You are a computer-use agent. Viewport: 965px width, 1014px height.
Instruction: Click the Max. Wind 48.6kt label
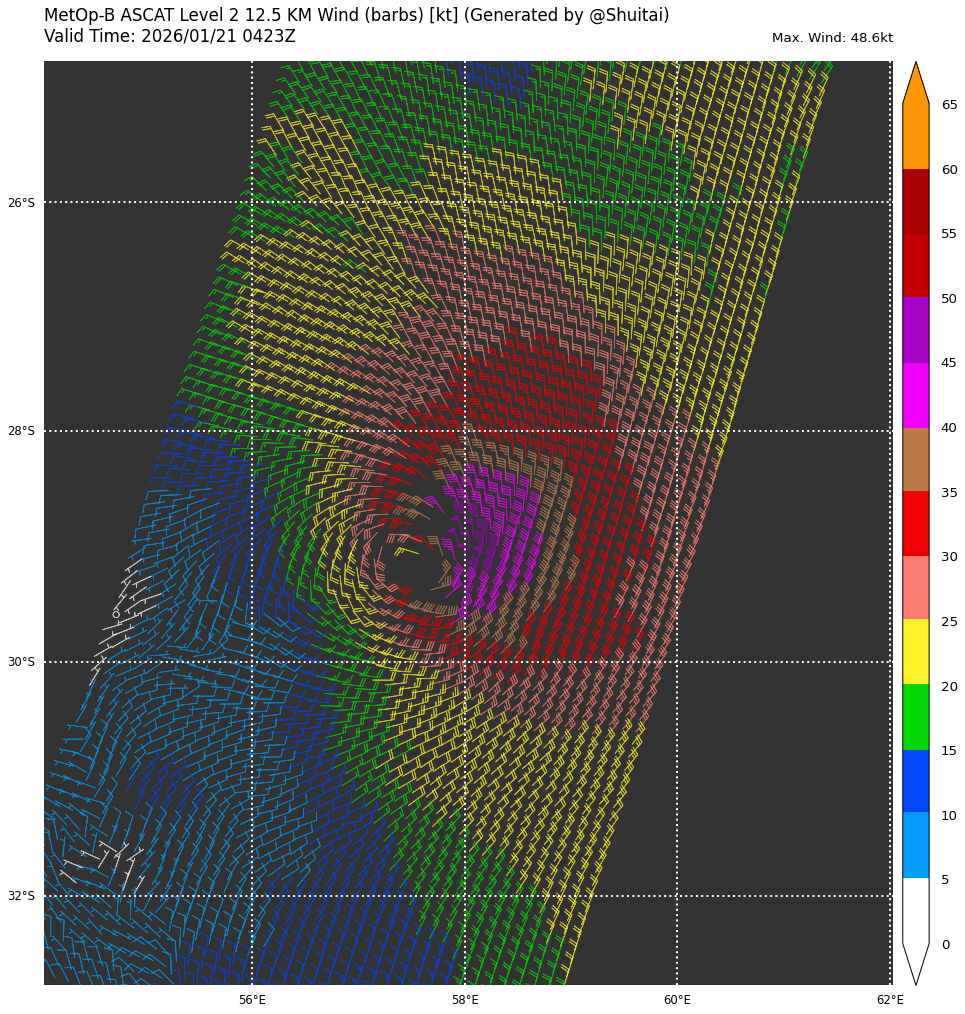point(832,38)
